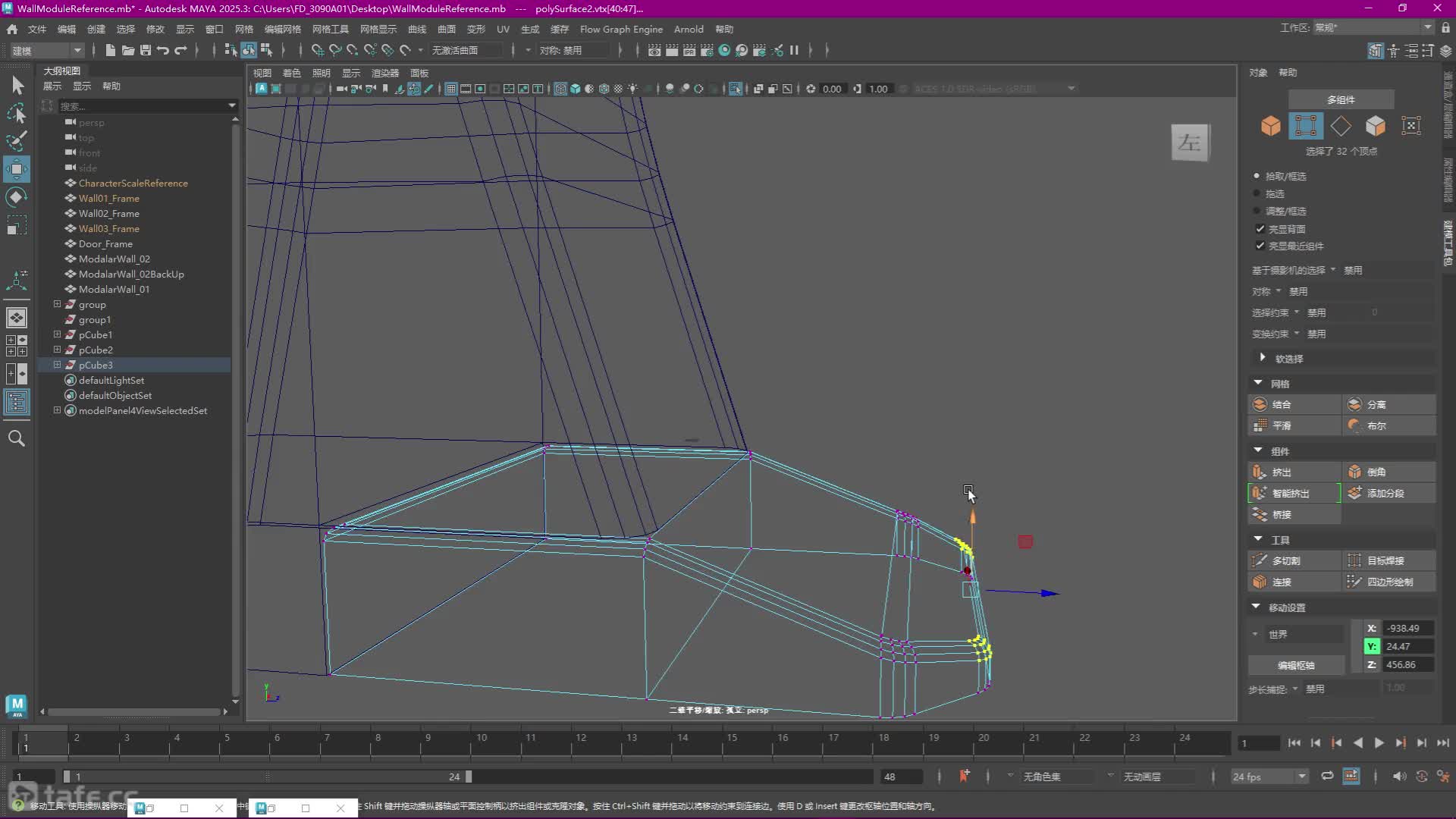This screenshot has width=1456, height=819.
Task: Toggle the 亮显最近组件 checkbox
Action: tap(1260, 246)
